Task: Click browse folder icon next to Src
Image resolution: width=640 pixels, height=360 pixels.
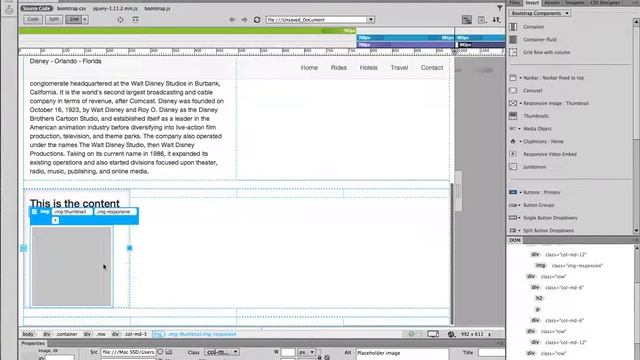Action: pyautogui.click(x=169, y=352)
